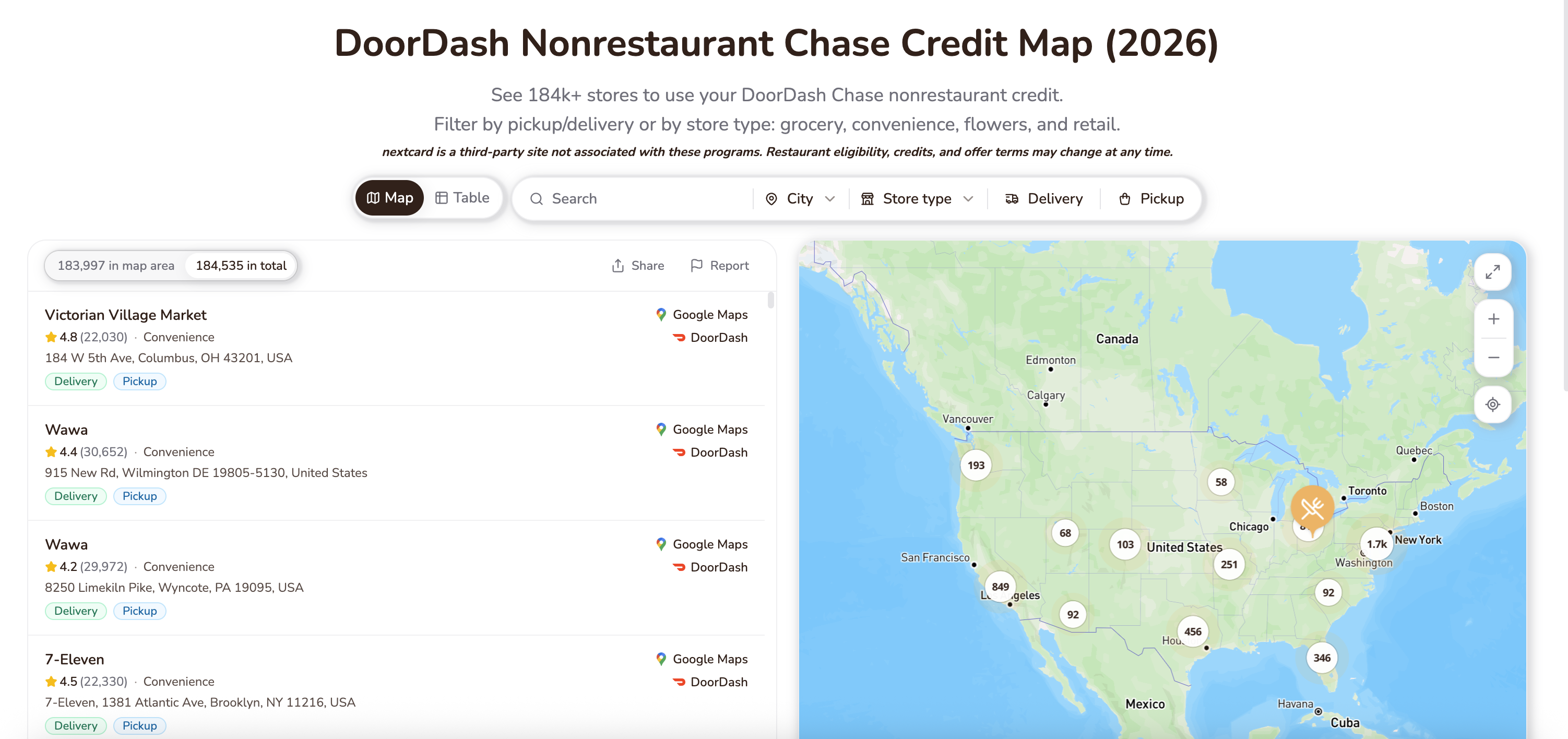Select the 183,997 in map area toggle
1568x739 pixels.
(116, 266)
